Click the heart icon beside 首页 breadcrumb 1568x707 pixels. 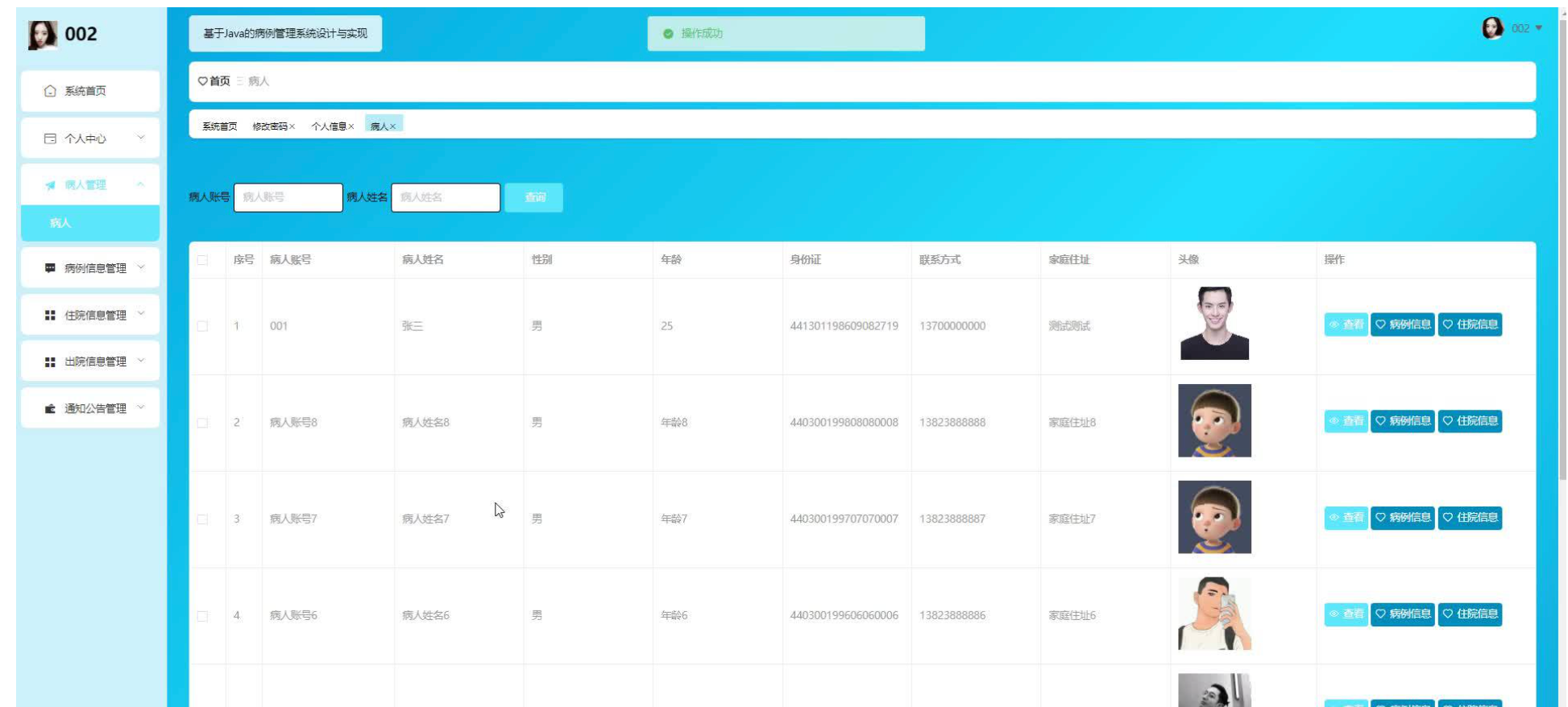click(x=202, y=81)
